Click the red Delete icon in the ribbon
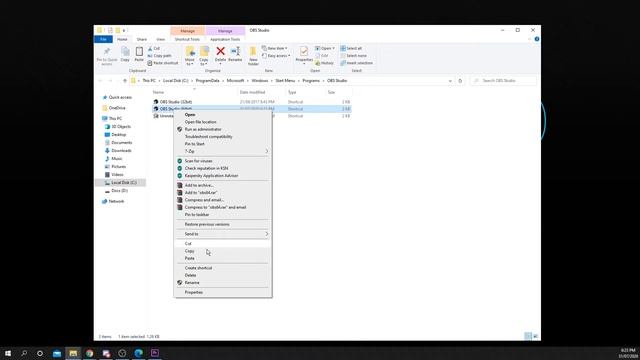Image resolution: width=640 pixels, height=360 pixels. coord(220,51)
